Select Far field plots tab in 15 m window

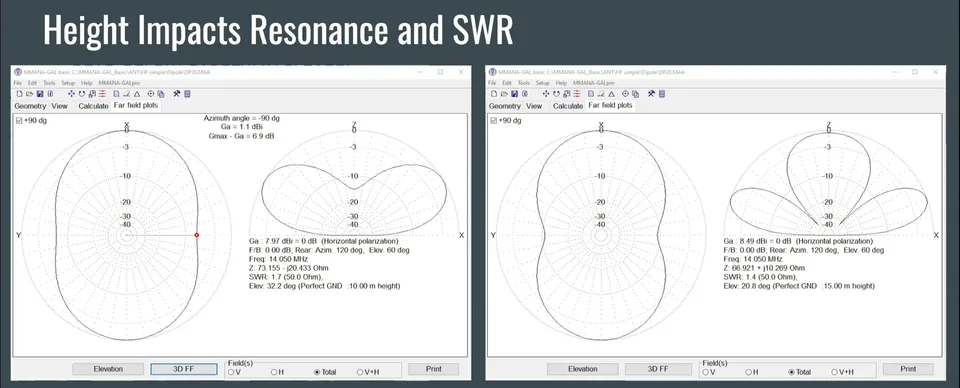click(x=610, y=105)
